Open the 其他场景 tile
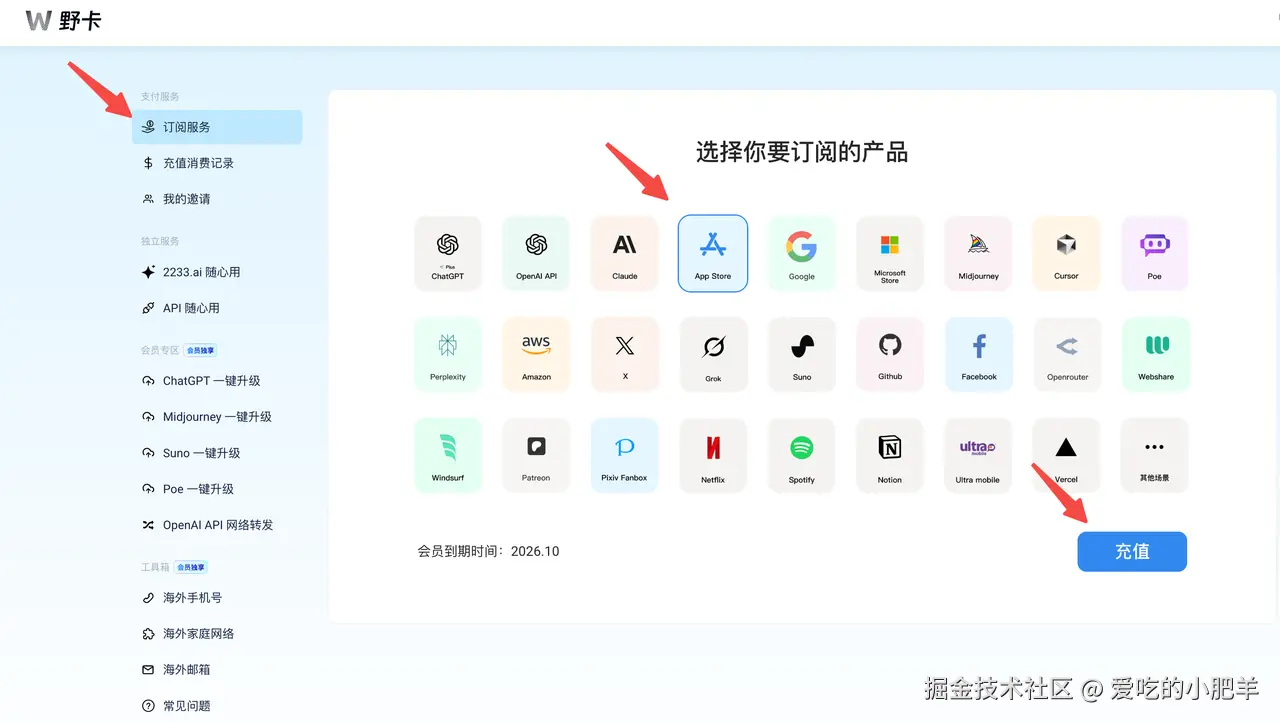1280x723 pixels. (x=1155, y=455)
